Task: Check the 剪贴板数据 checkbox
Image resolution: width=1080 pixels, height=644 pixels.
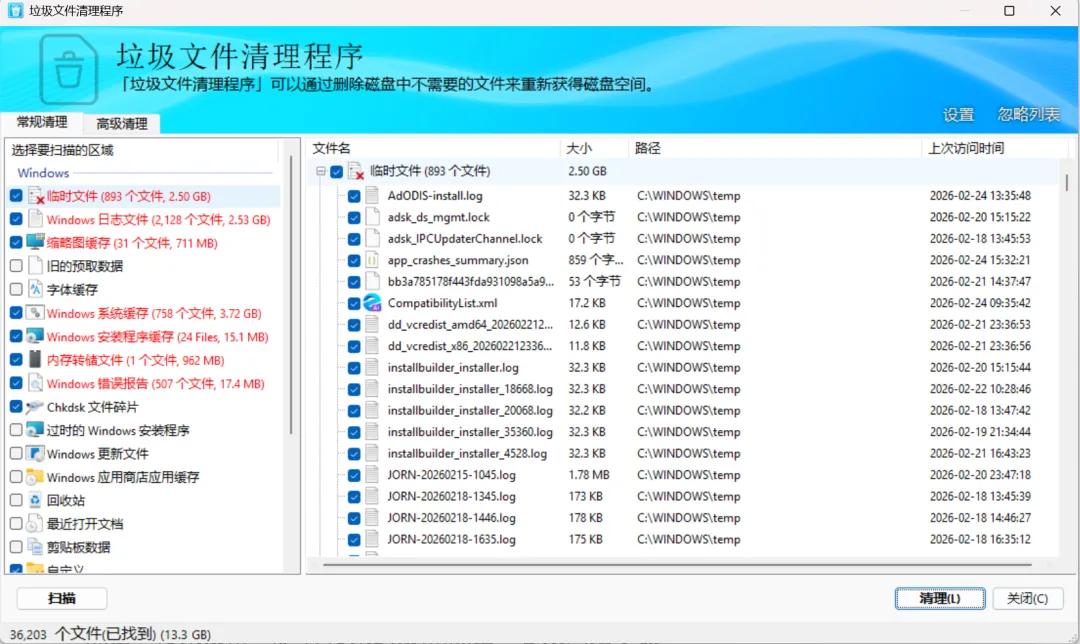Action: [x=16, y=547]
